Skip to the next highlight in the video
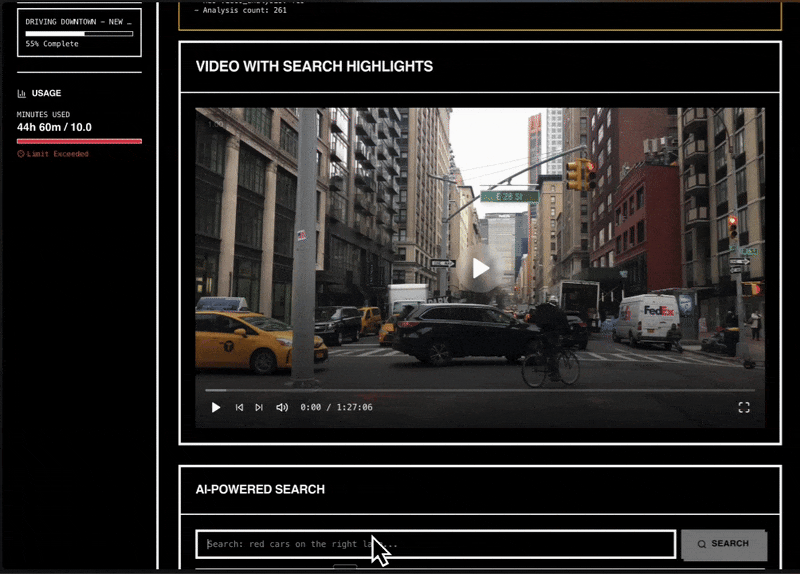The image size is (800, 574). click(x=259, y=407)
